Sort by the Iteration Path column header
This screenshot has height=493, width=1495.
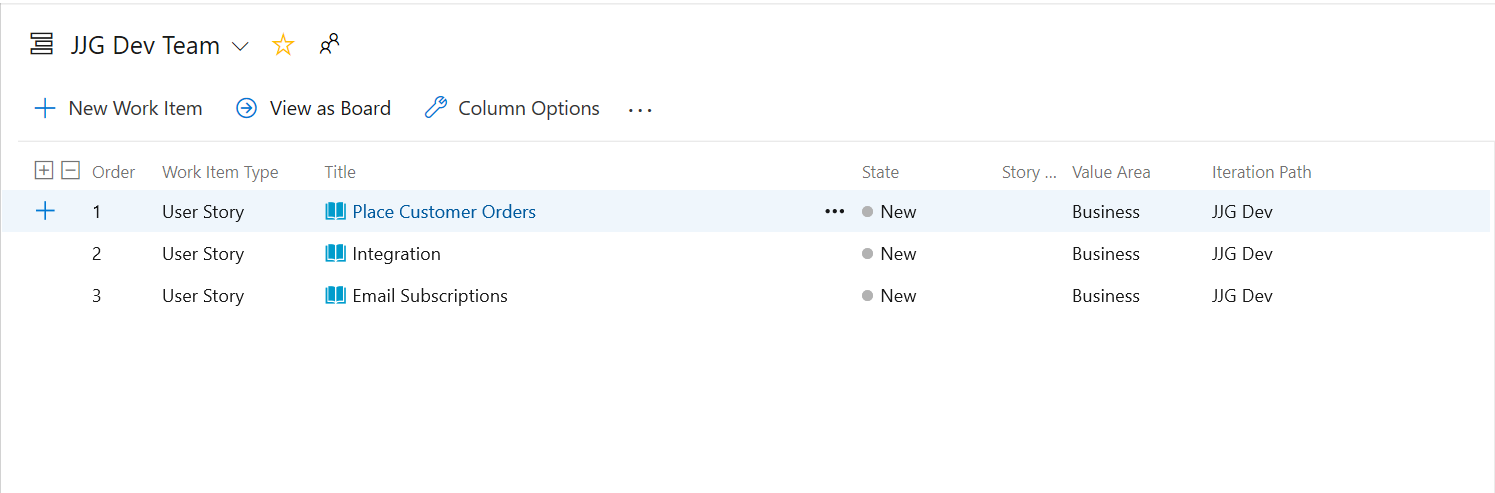1261,172
